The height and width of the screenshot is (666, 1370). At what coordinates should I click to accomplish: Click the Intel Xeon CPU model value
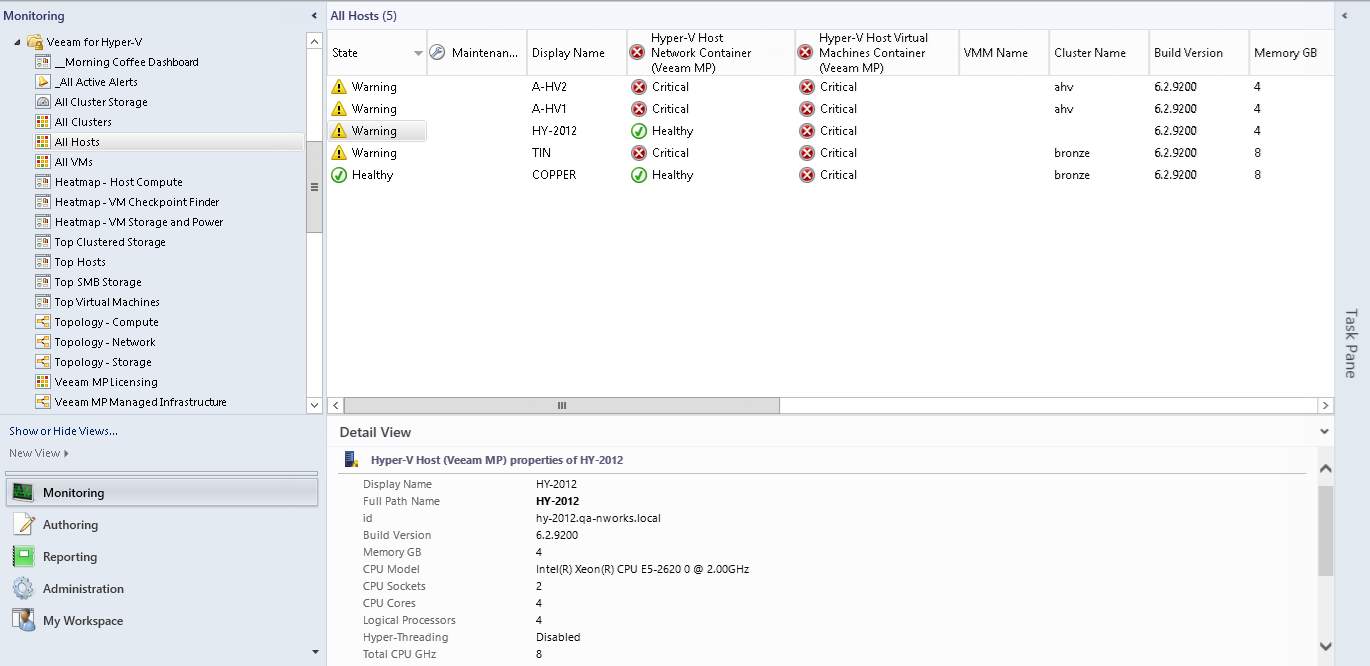[642, 569]
